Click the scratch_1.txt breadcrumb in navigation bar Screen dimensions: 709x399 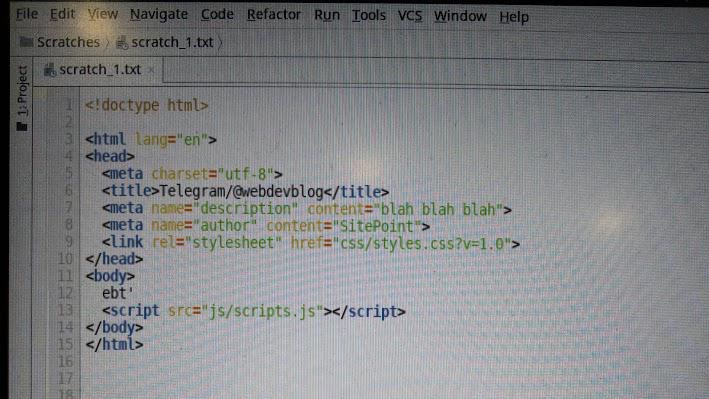172,43
